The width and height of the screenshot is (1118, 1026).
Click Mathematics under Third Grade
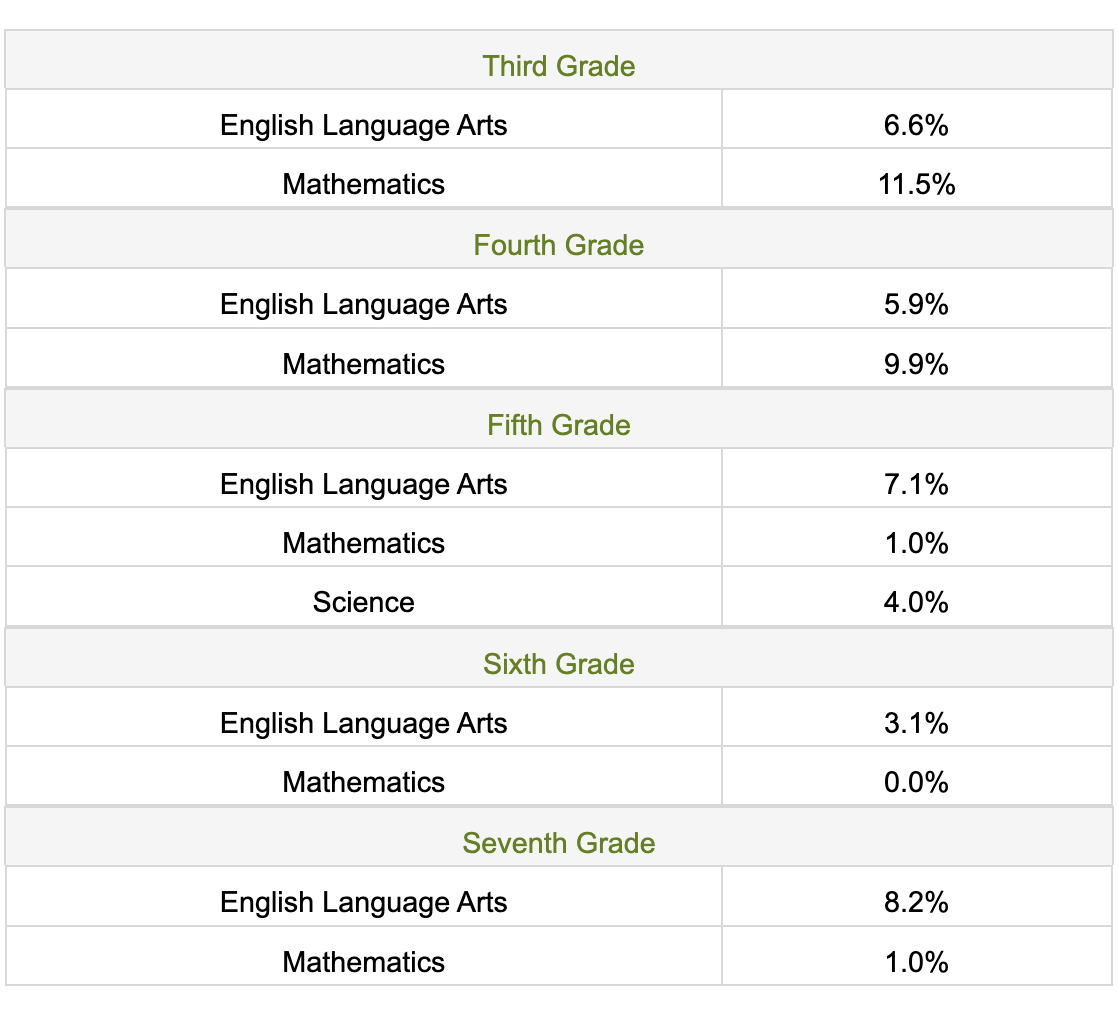(363, 184)
